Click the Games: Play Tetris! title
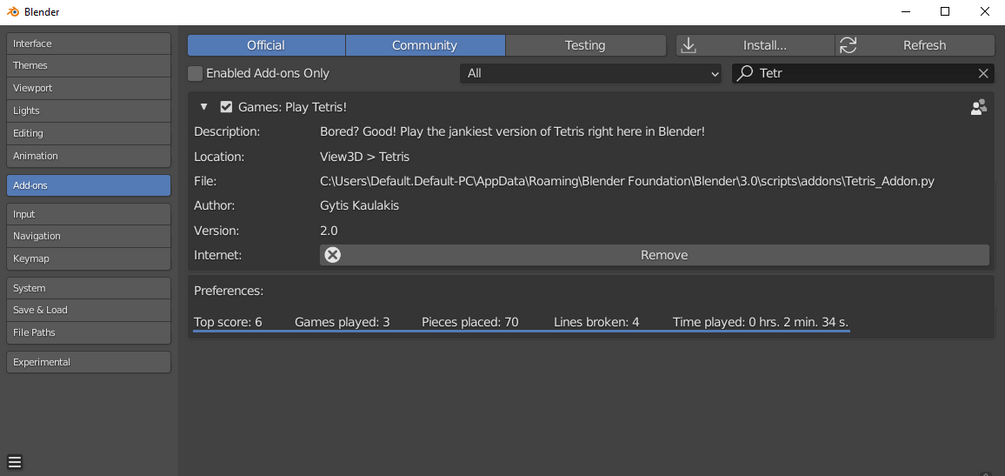 [292, 107]
